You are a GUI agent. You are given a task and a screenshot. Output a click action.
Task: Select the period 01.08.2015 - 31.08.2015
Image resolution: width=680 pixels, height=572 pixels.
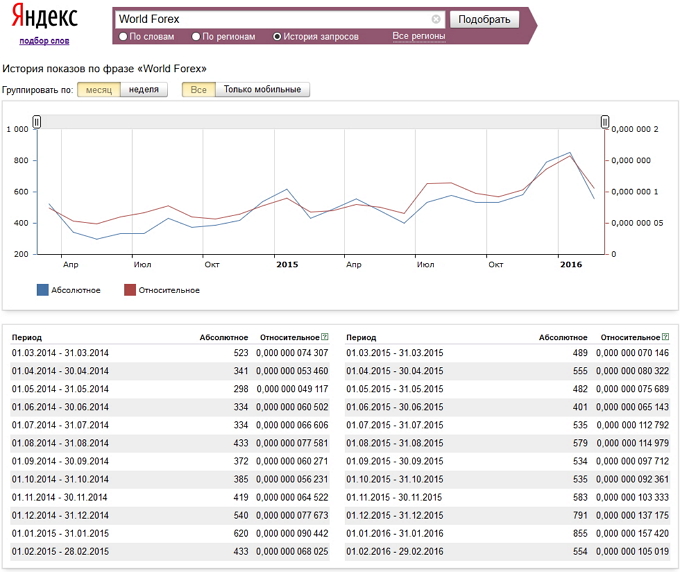click(x=395, y=443)
